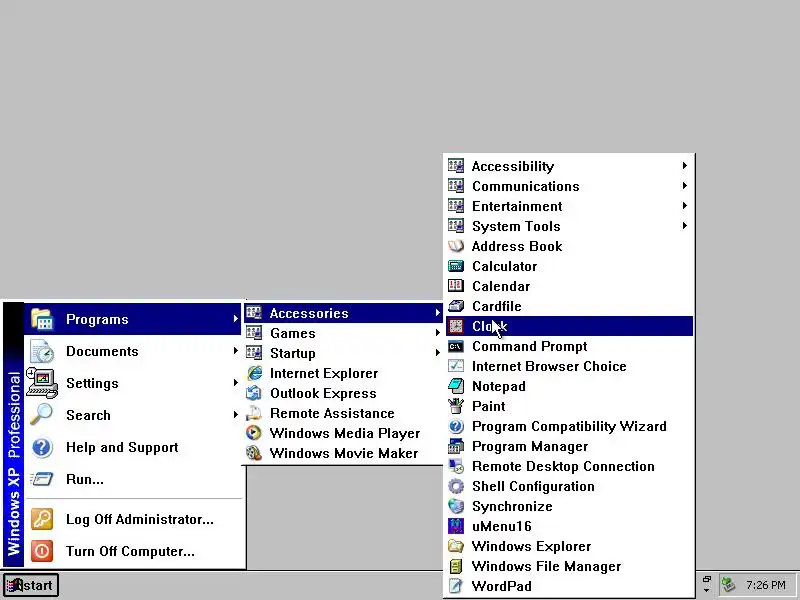Click the Outlook Express icon
The width and height of the screenshot is (800, 600).
click(254, 393)
